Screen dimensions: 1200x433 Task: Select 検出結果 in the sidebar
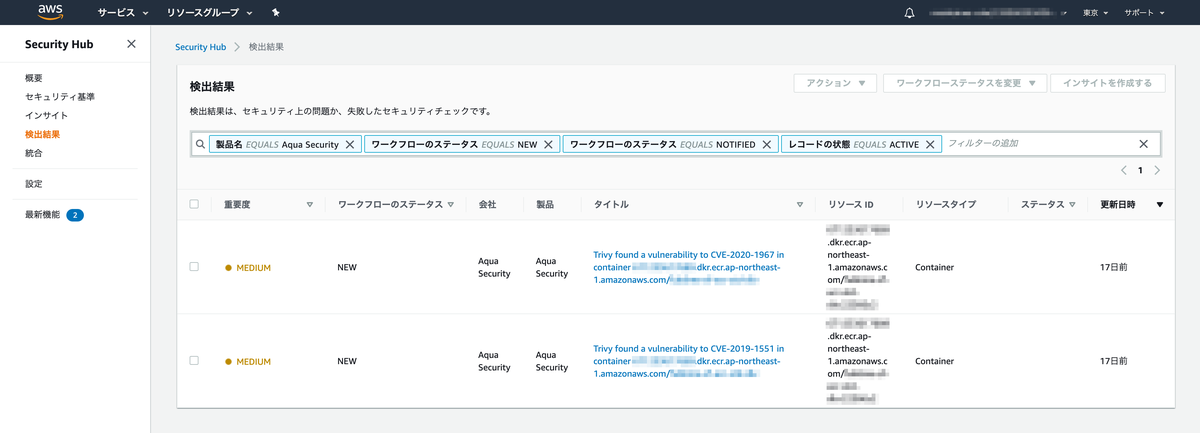pos(43,134)
